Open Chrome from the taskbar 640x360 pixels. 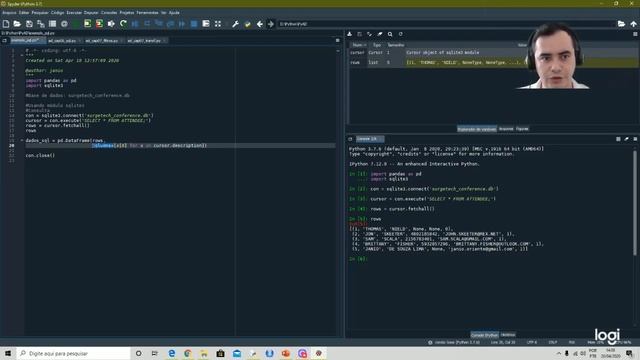(188, 353)
